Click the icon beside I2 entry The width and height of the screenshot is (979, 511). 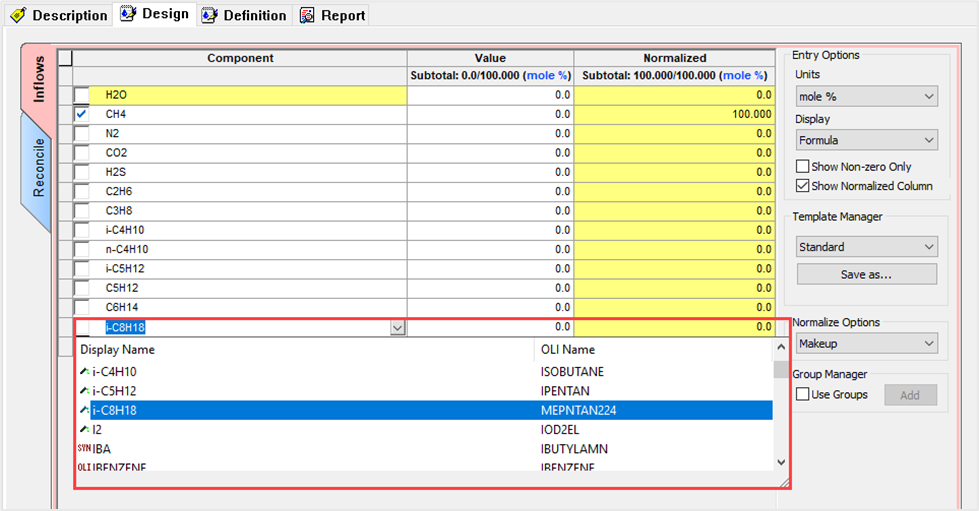point(85,429)
